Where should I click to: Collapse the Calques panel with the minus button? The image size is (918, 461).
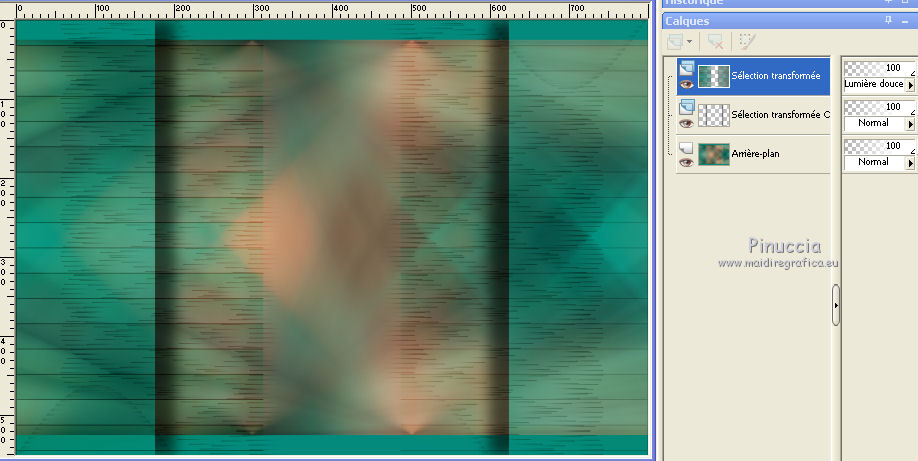click(x=905, y=21)
